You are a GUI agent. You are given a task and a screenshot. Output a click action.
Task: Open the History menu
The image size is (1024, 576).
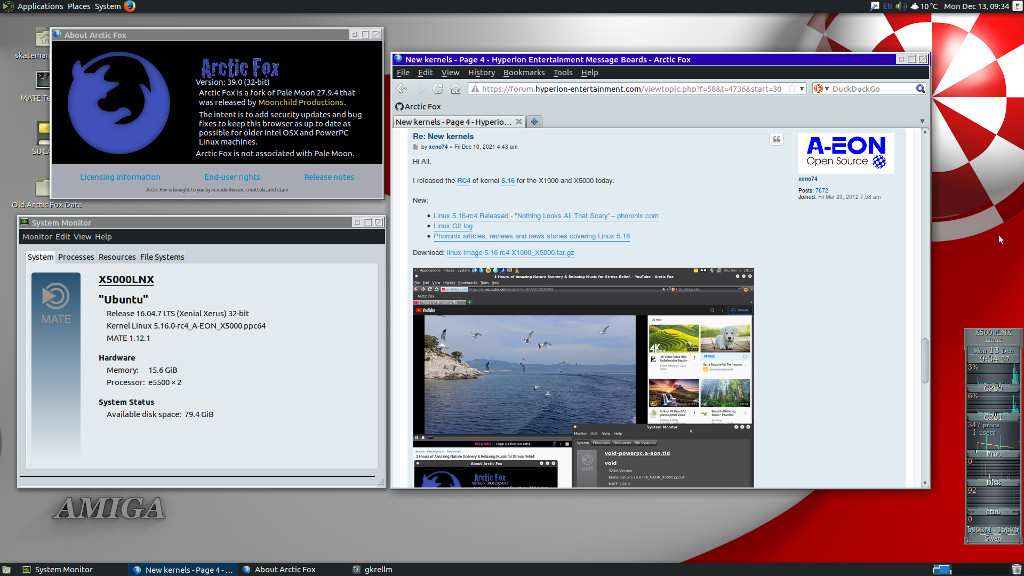pos(481,72)
